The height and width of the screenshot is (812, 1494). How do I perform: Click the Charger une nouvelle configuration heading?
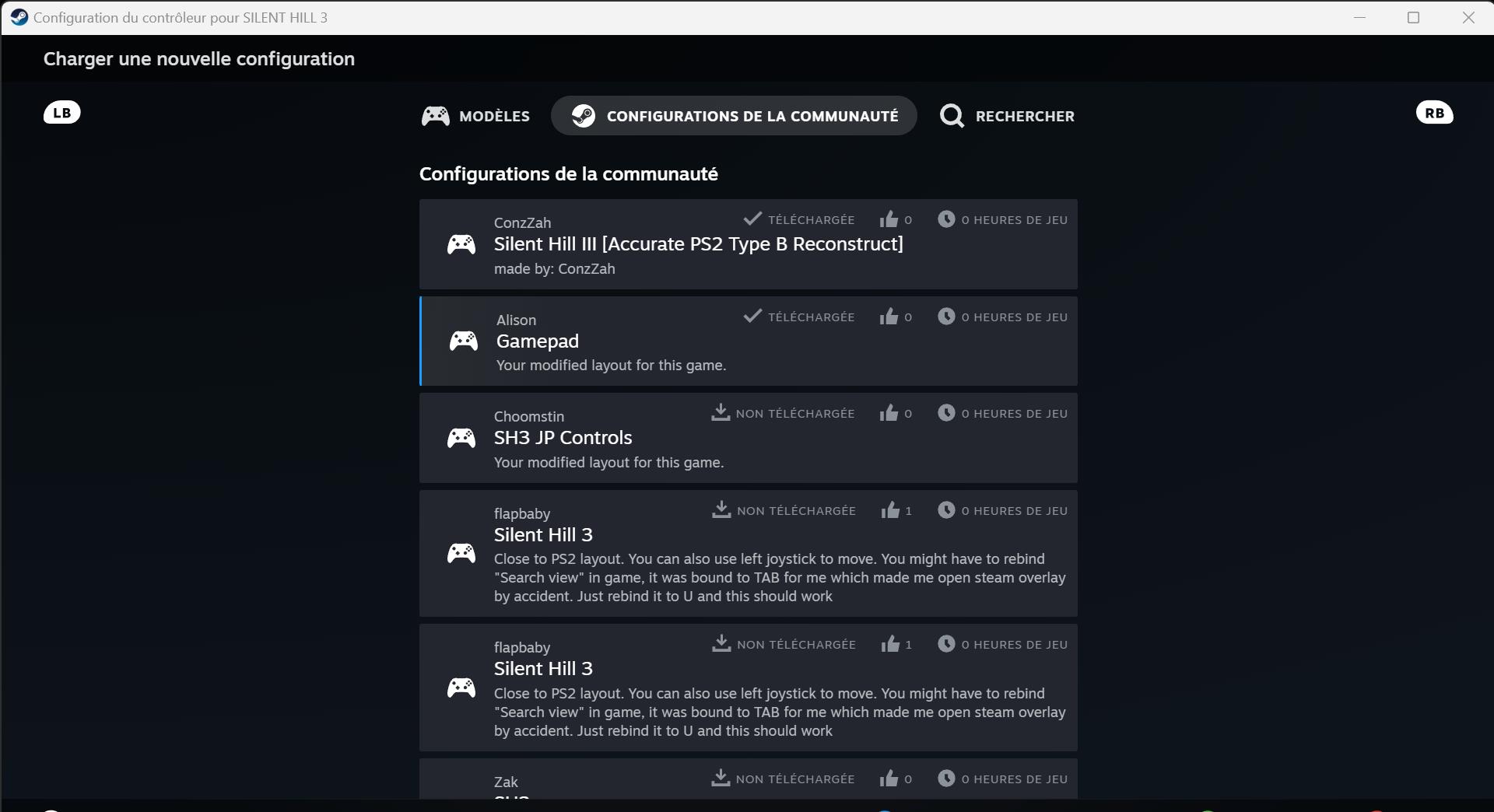(198, 59)
